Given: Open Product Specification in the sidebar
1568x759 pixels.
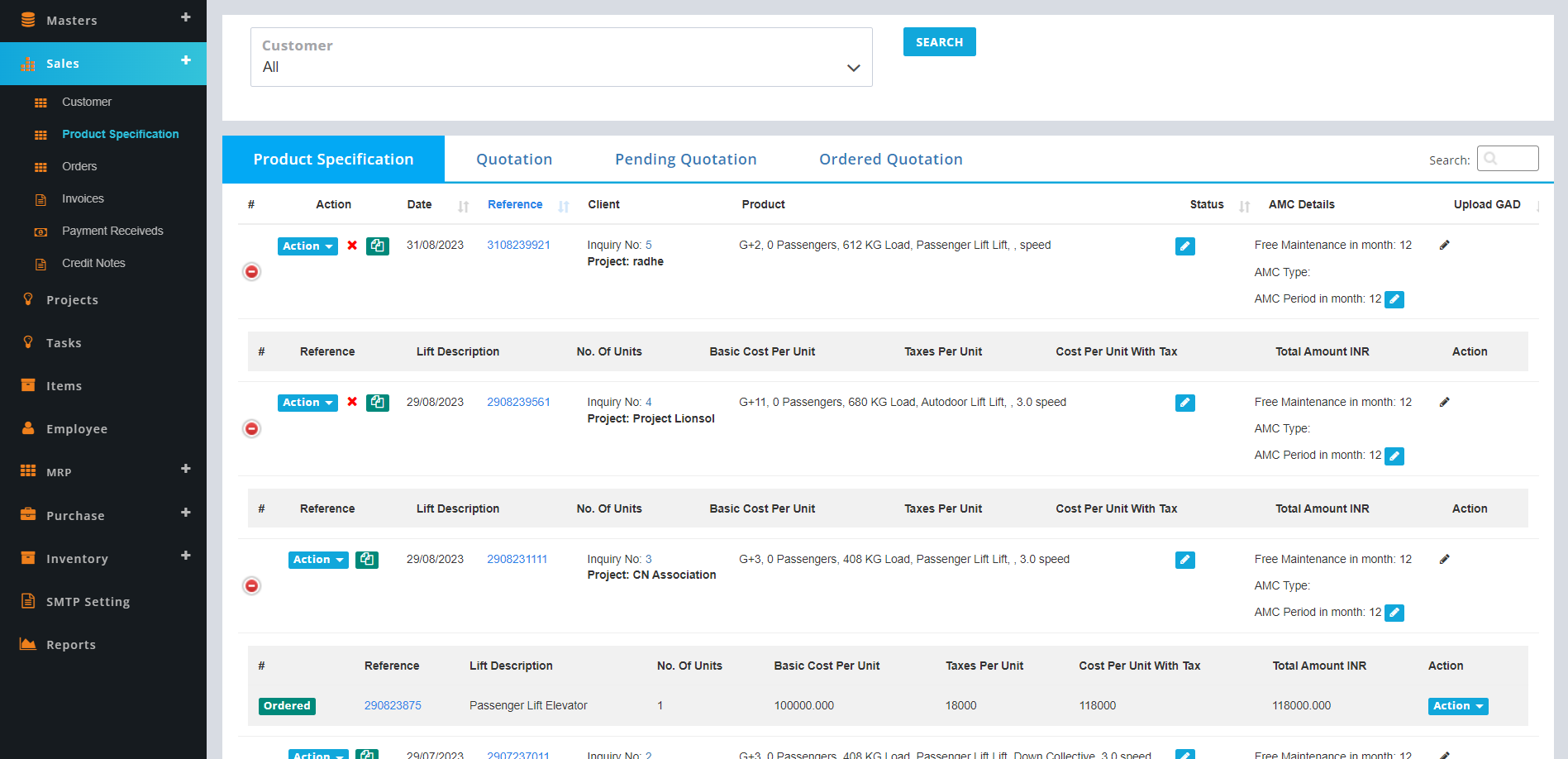Looking at the screenshot, I should click(x=120, y=134).
